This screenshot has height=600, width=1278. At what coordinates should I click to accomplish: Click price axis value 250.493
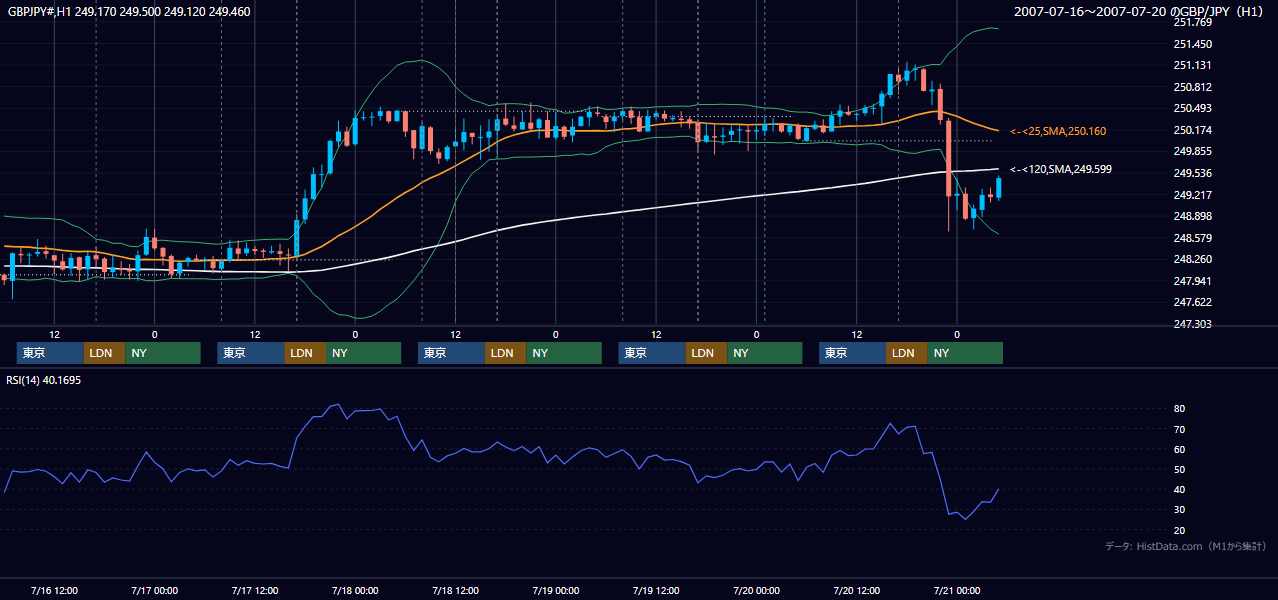click(x=1192, y=108)
